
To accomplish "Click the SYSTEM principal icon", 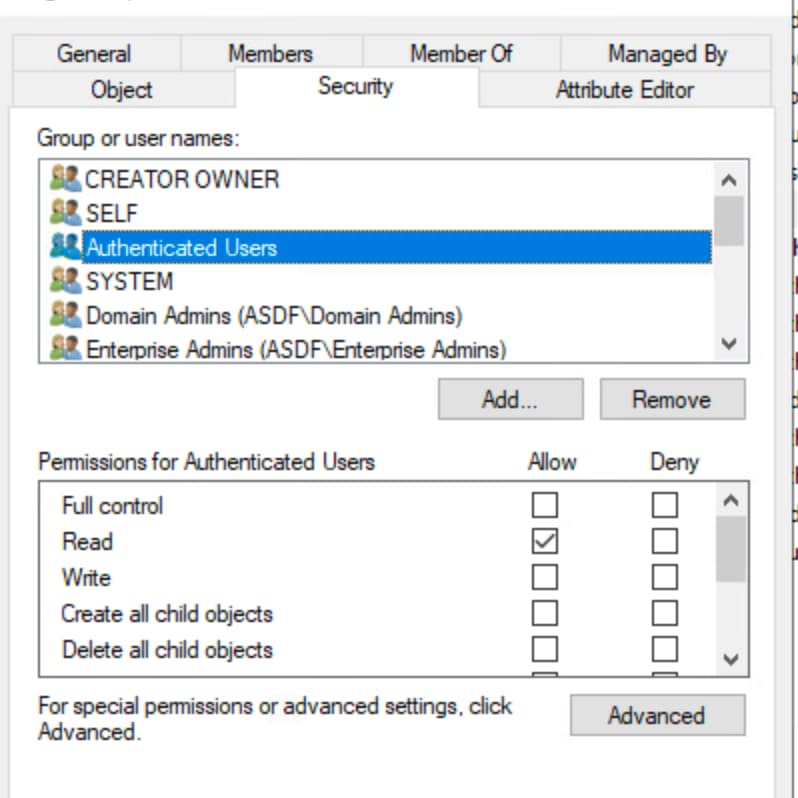I will (65, 281).
